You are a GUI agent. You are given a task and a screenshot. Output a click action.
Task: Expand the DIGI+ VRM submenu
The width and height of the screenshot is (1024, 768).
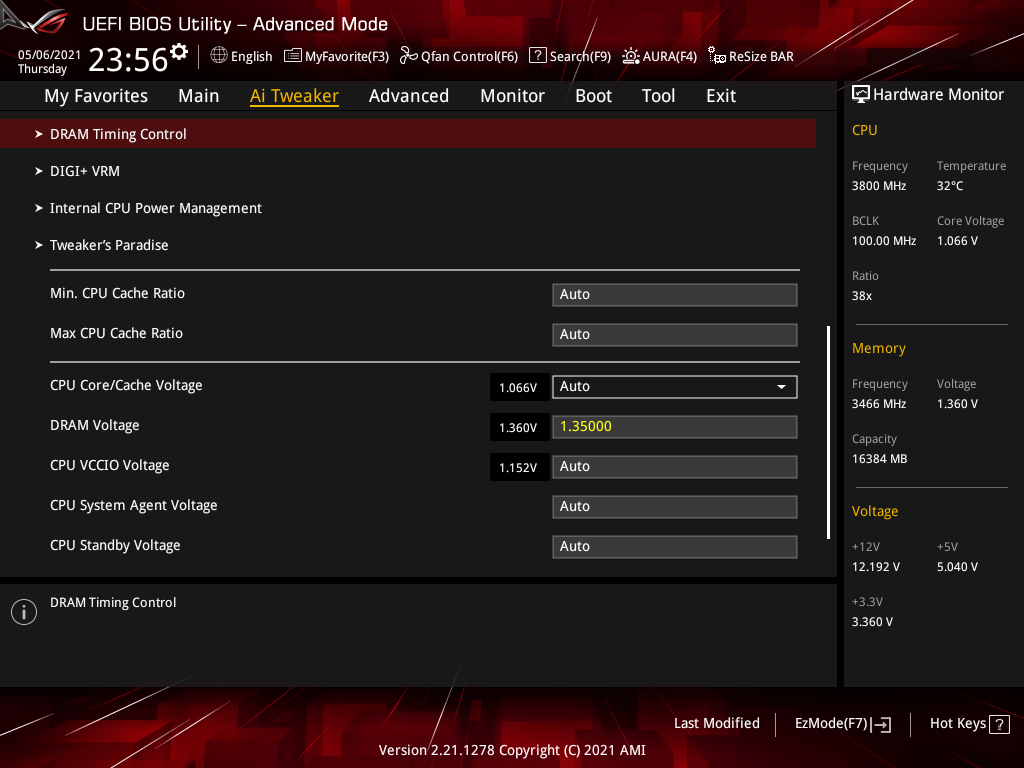pos(85,171)
